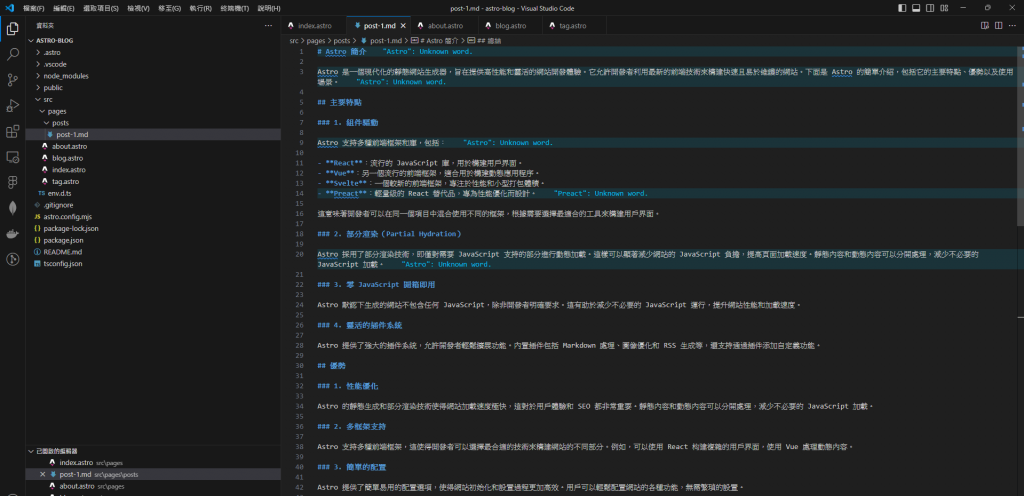Open the Extensions view
This screenshot has height=496, width=1024.
[x=12, y=132]
